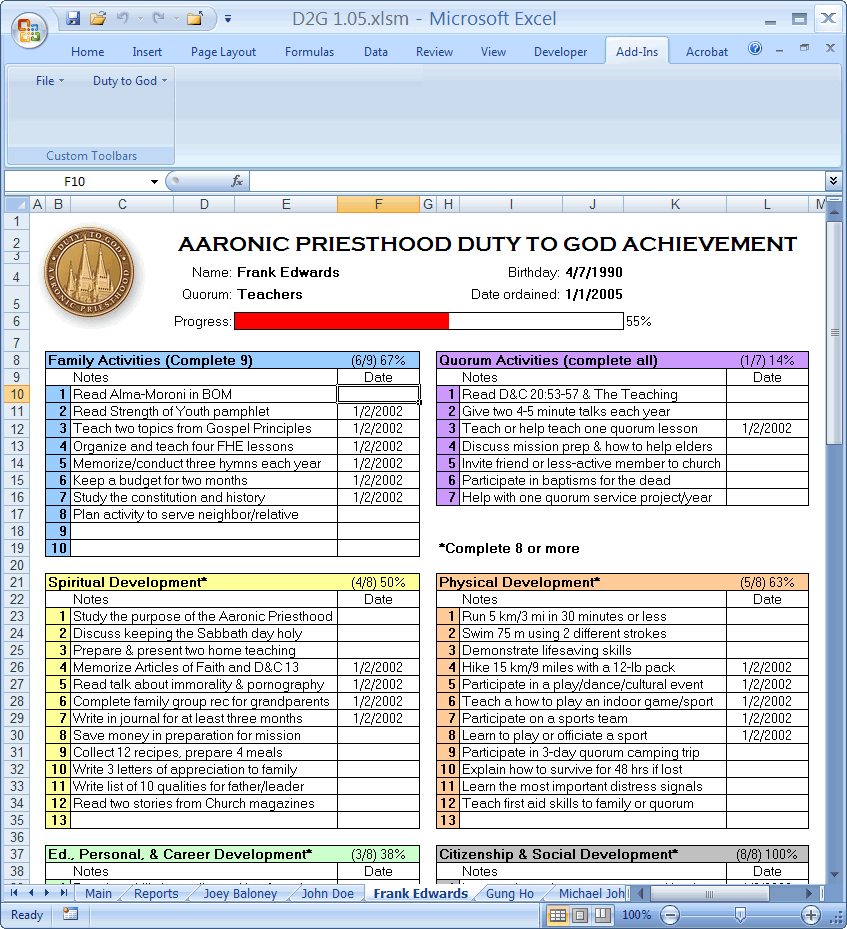The image size is (847, 929).
Task: Select the Acrobat ribbon tab
Action: pyautogui.click(x=707, y=52)
